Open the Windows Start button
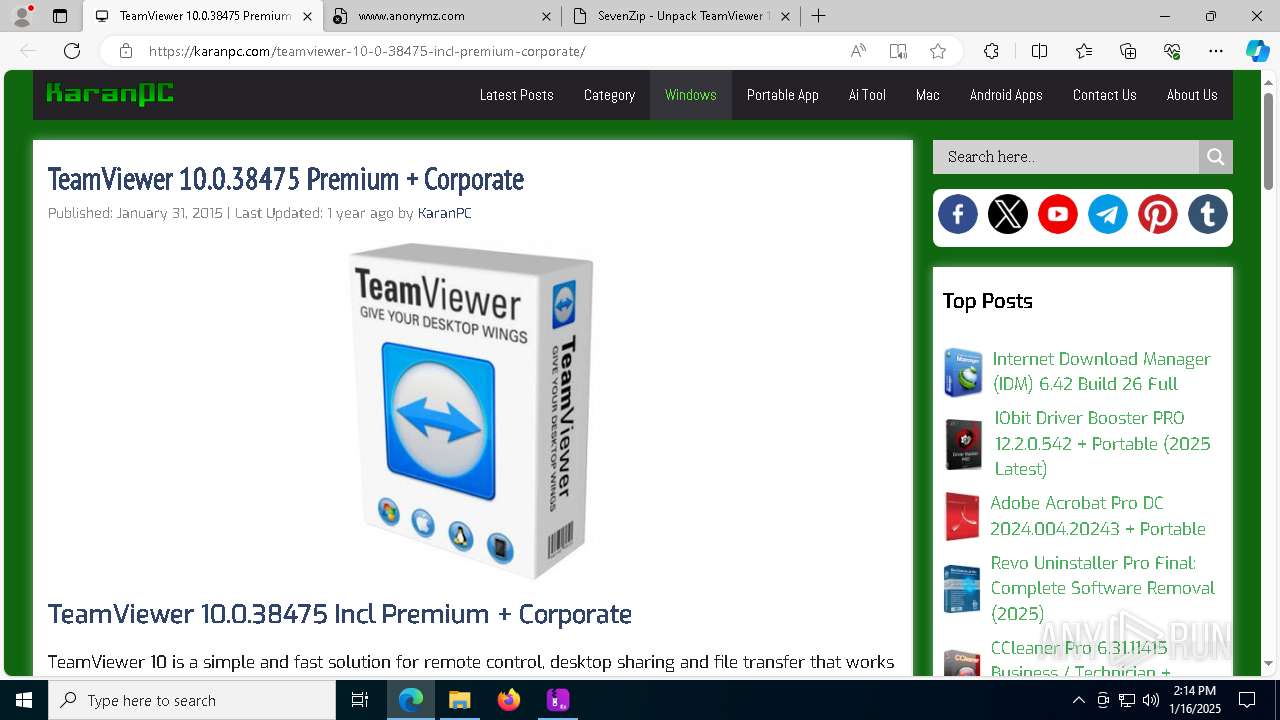This screenshot has width=1280, height=720. [x=24, y=700]
